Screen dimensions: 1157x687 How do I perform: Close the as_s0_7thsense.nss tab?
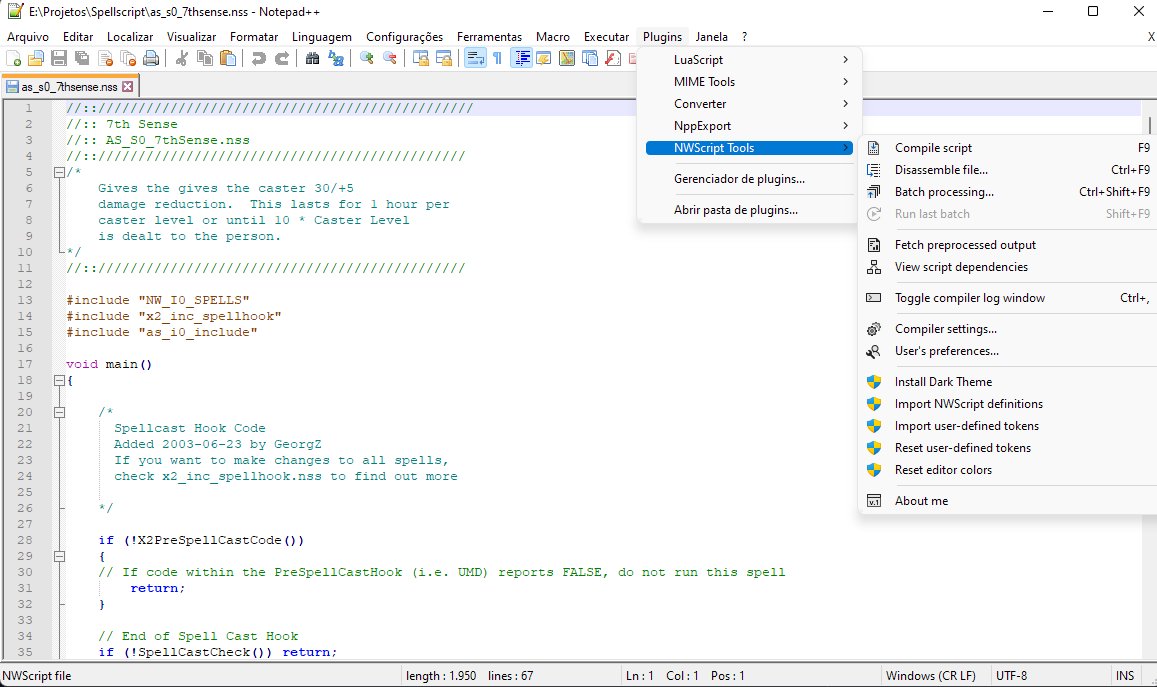click(x=128, y=86)
